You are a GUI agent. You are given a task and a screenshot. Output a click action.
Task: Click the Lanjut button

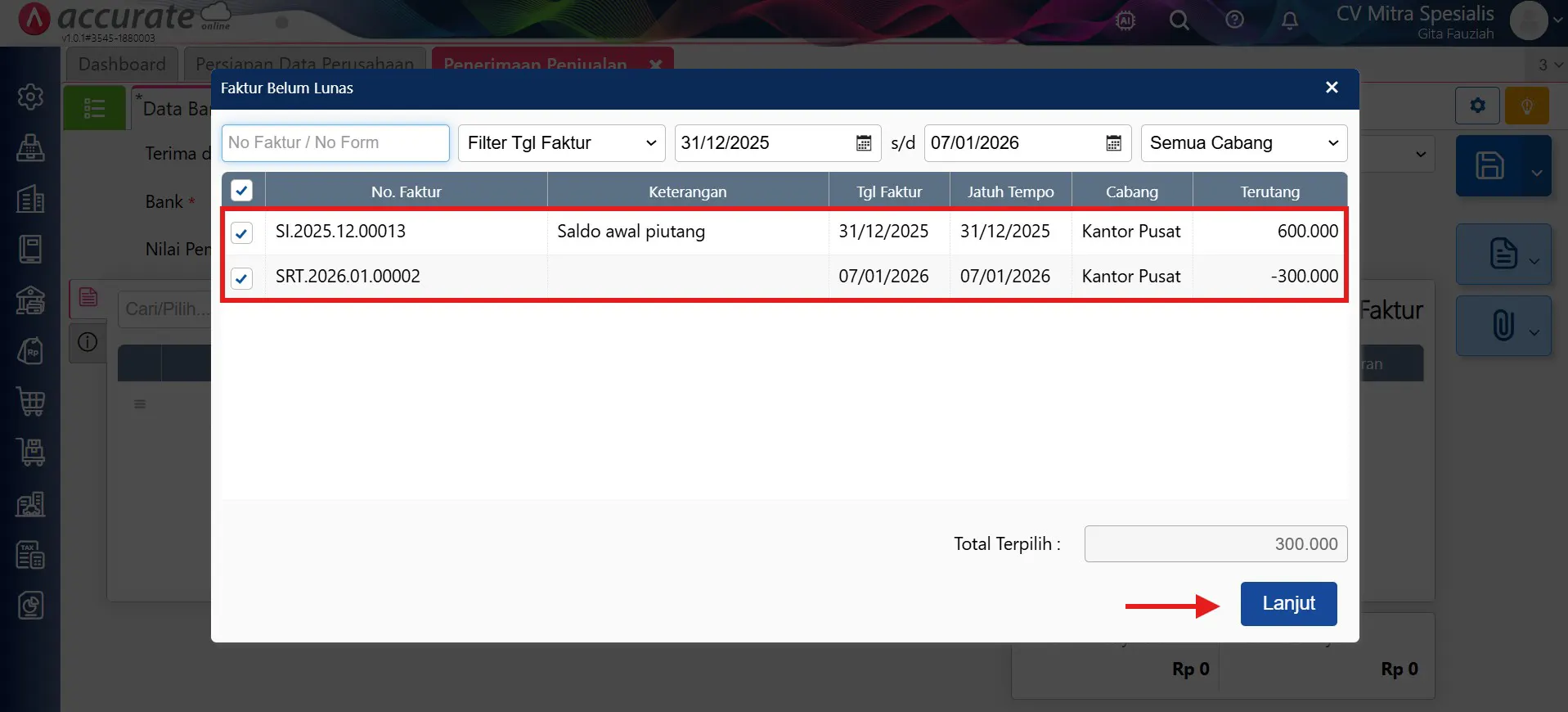tap(1288, 604)
